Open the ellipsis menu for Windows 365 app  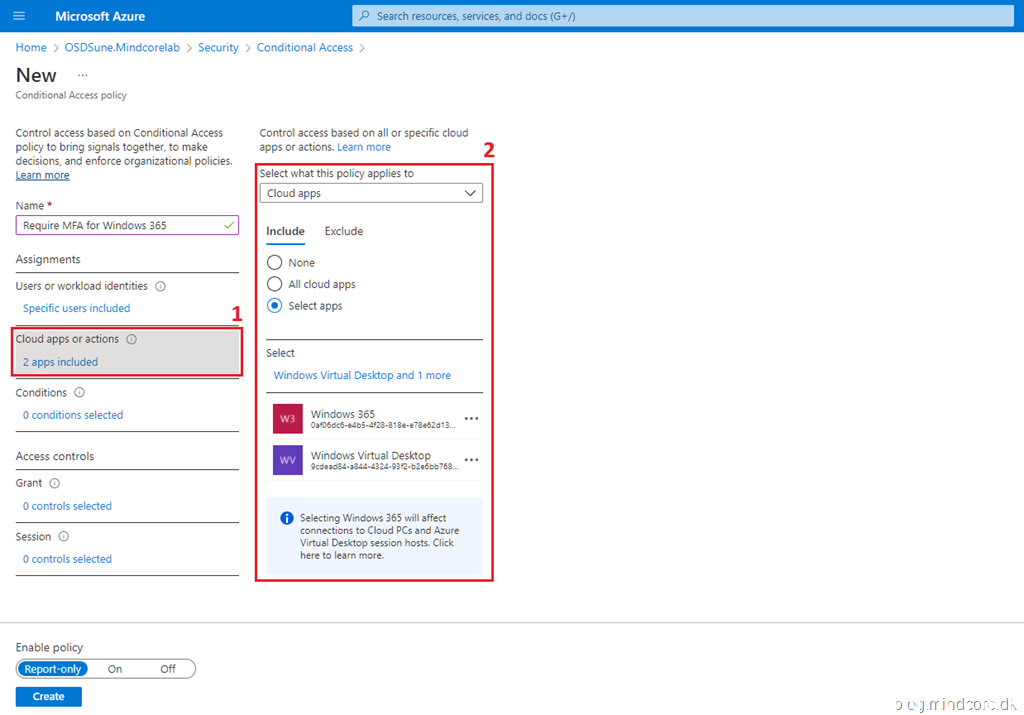(x=471, y=418)
